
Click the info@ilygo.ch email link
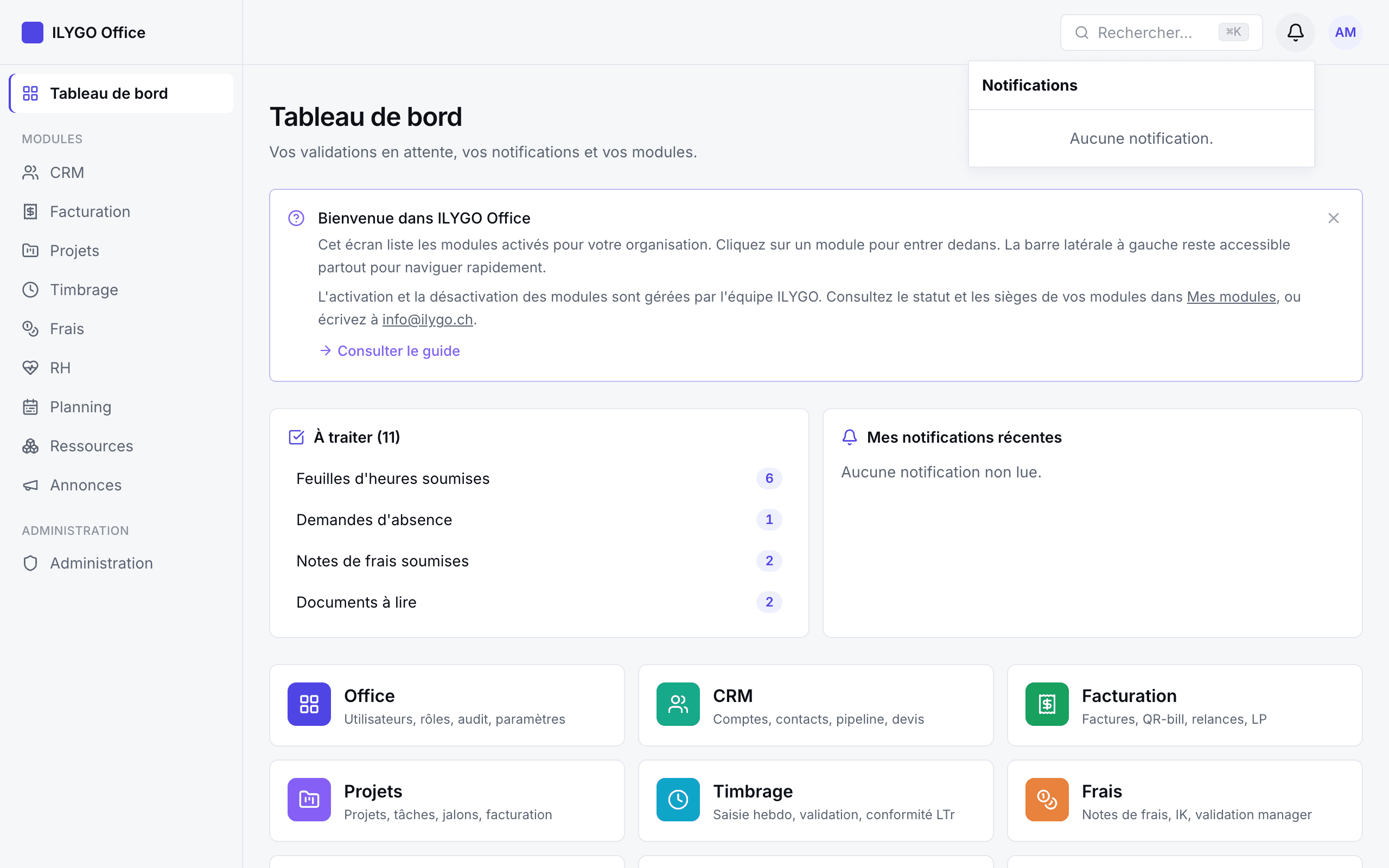pyautogui.click(x=428, y=320)
